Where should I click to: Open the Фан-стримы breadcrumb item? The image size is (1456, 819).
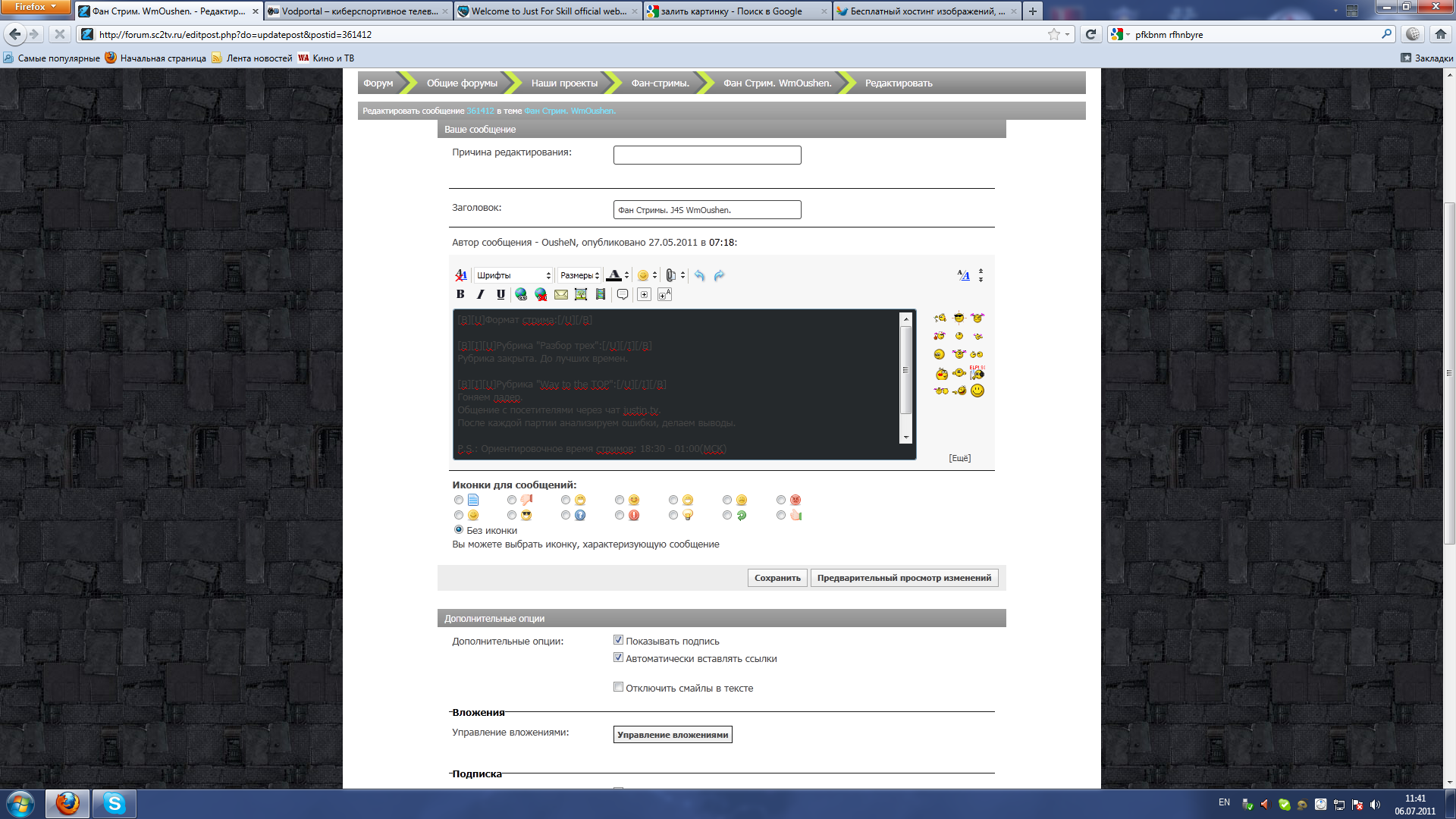[660, 83]
